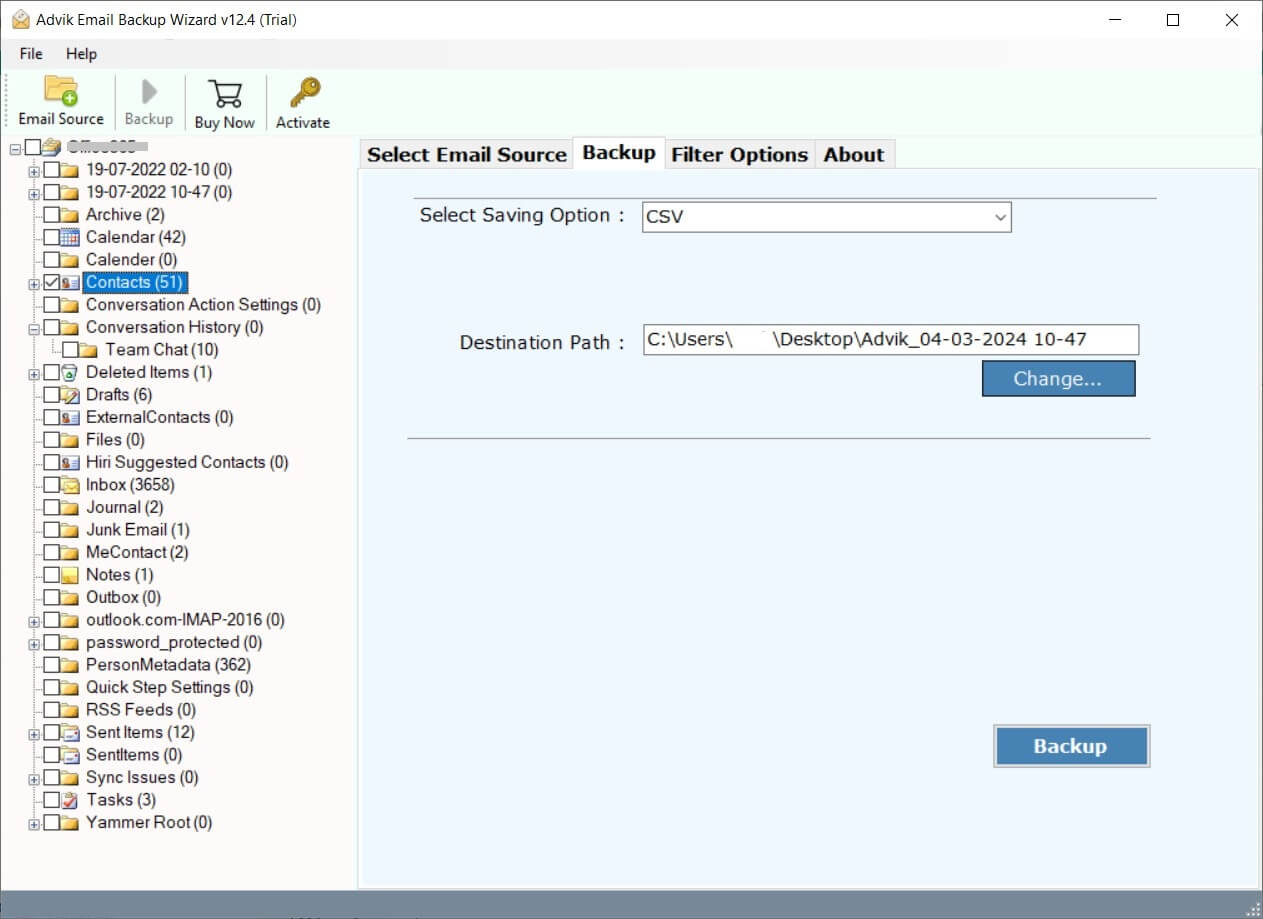The image size is (1263, 919).
Task: Check the Calendar (42) checkbox
Action: tap(52, 237)
